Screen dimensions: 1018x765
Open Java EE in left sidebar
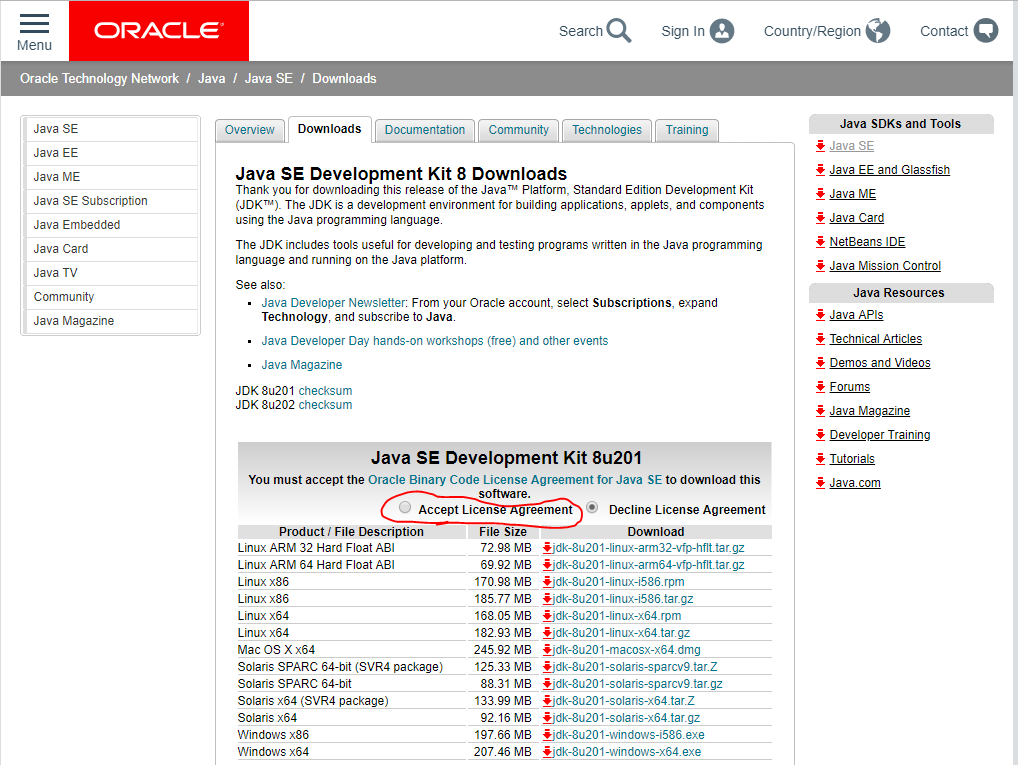pos(111,153)
